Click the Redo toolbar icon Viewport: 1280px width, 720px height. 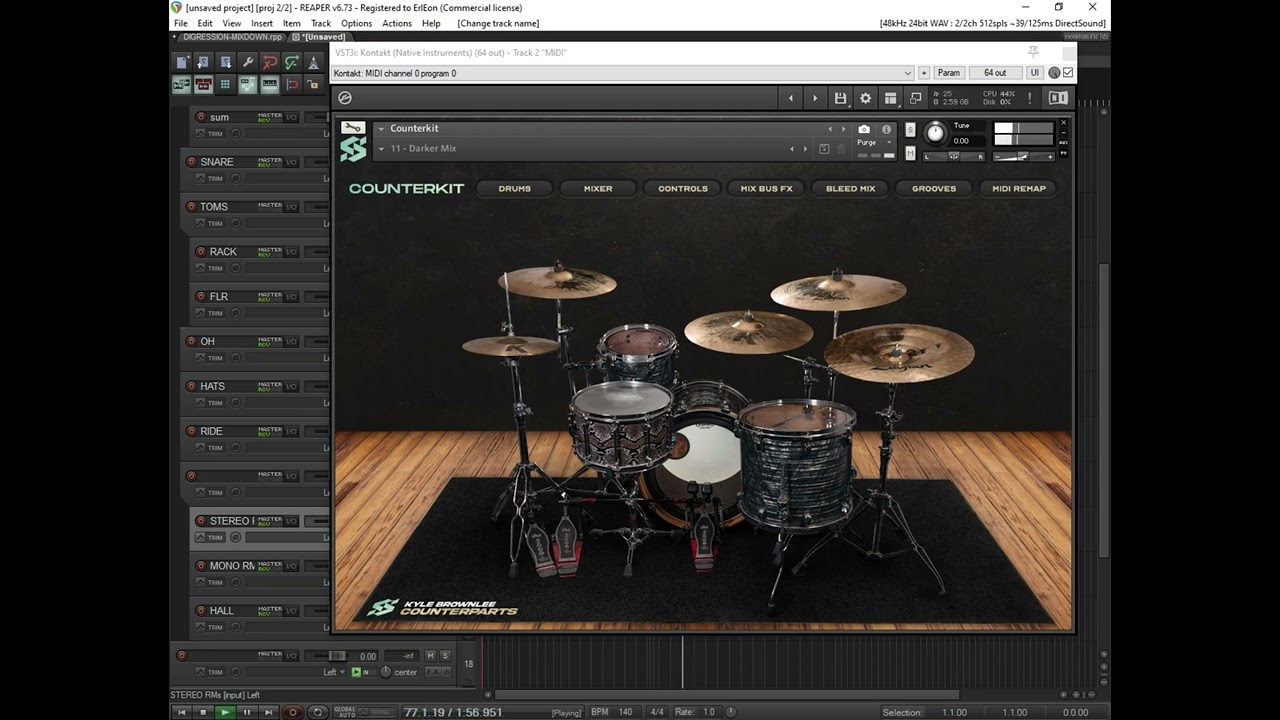click(291, 62)
